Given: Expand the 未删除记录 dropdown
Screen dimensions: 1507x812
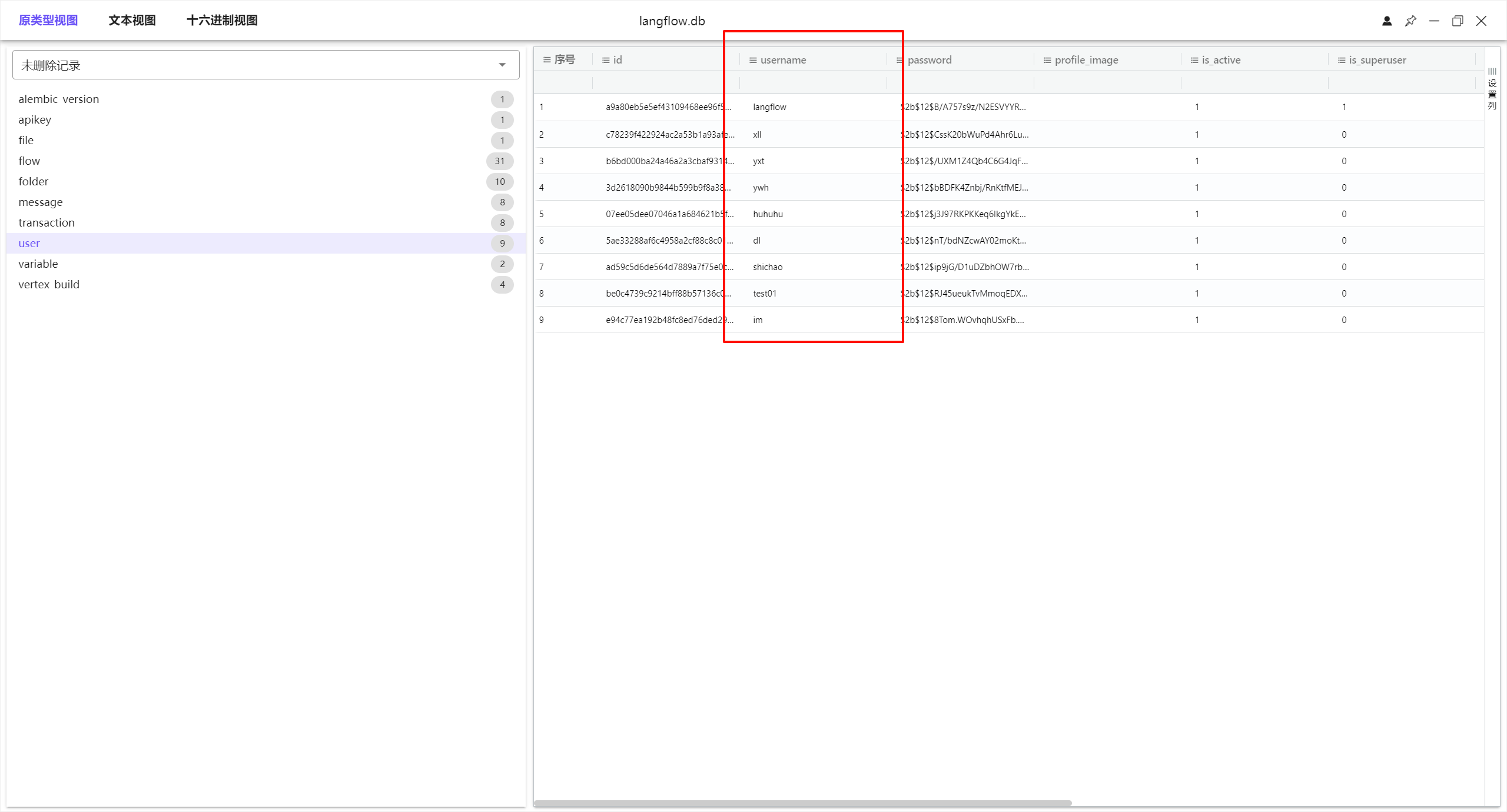Looking at the screenshot, I should (x=502, y=65).
